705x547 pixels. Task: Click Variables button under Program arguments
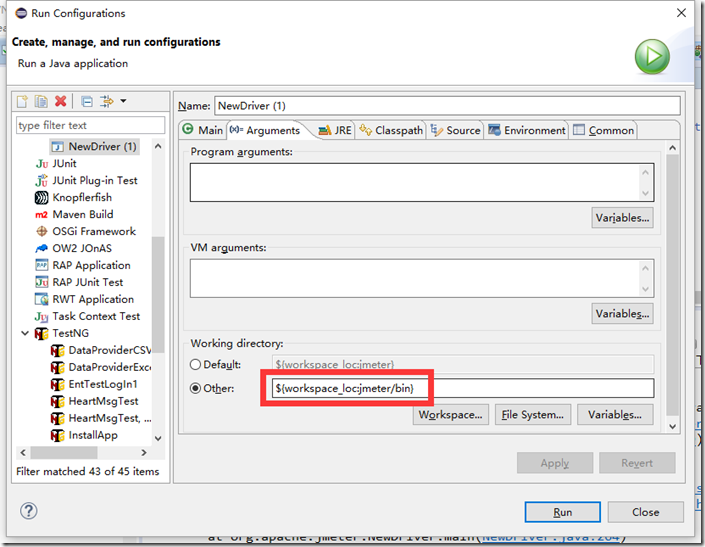(622, 218)
